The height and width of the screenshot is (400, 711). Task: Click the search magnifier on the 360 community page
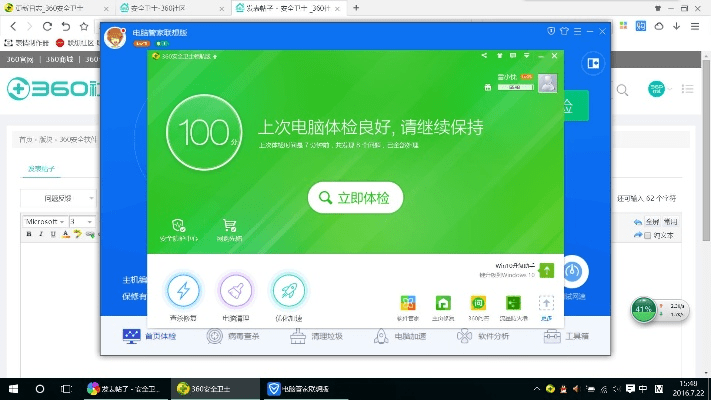tap(623, 90)
